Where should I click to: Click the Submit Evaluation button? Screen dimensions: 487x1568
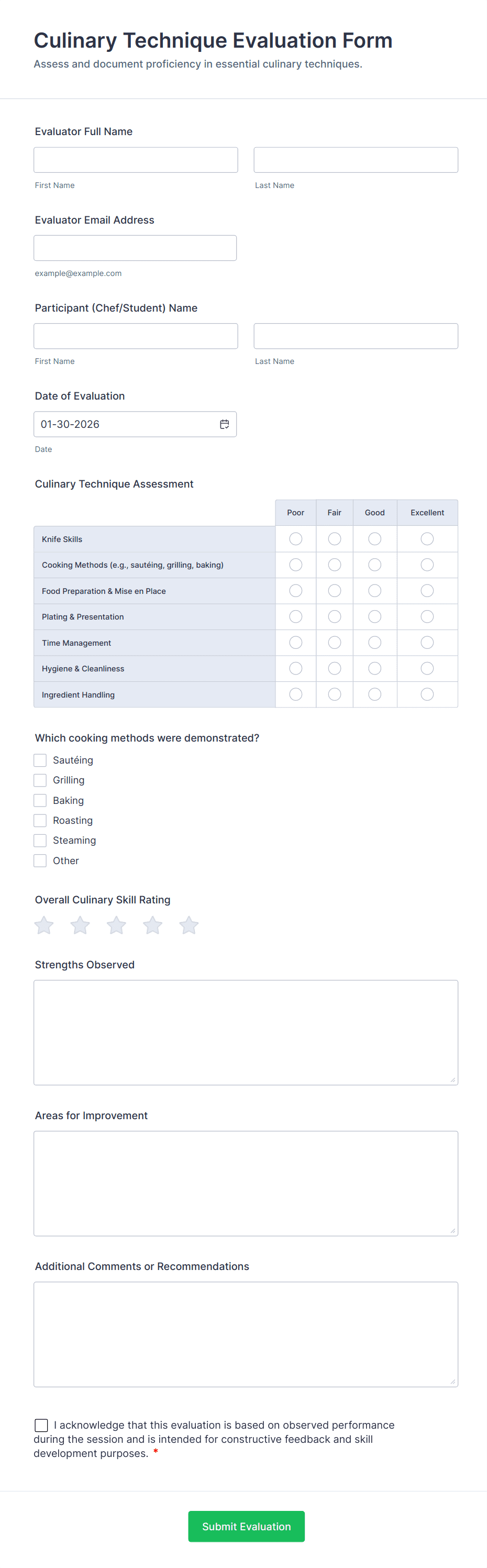pyautogui.click(x=246, y=1526)
